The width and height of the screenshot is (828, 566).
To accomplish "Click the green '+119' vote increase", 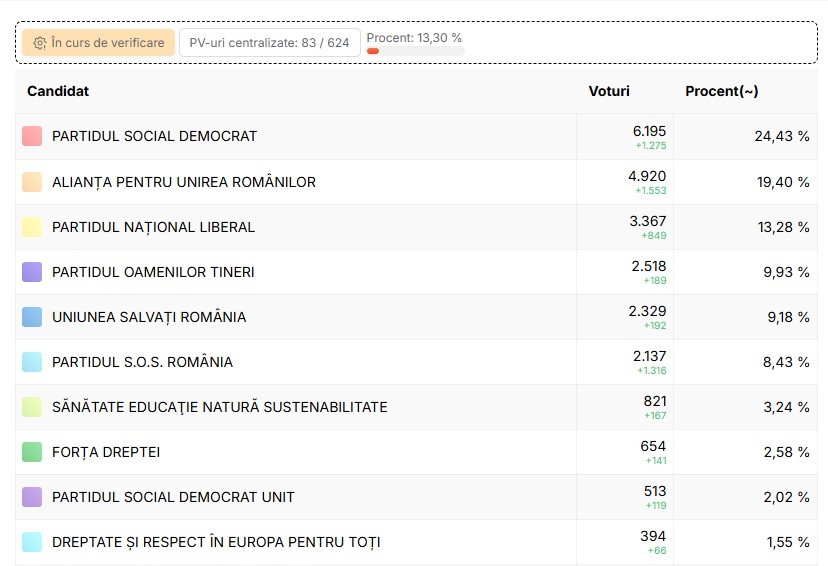I will (x=656, y=506).
